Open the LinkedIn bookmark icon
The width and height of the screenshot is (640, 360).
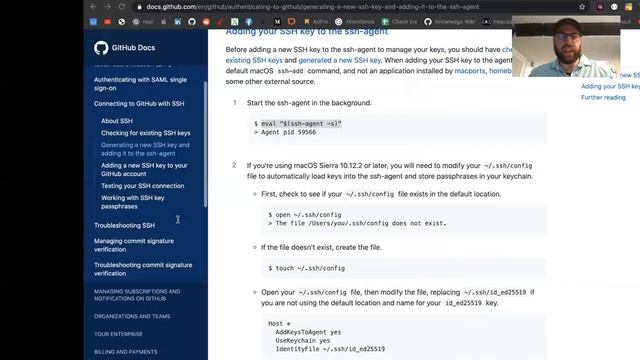pyautogui.click(x=178, y=22)
